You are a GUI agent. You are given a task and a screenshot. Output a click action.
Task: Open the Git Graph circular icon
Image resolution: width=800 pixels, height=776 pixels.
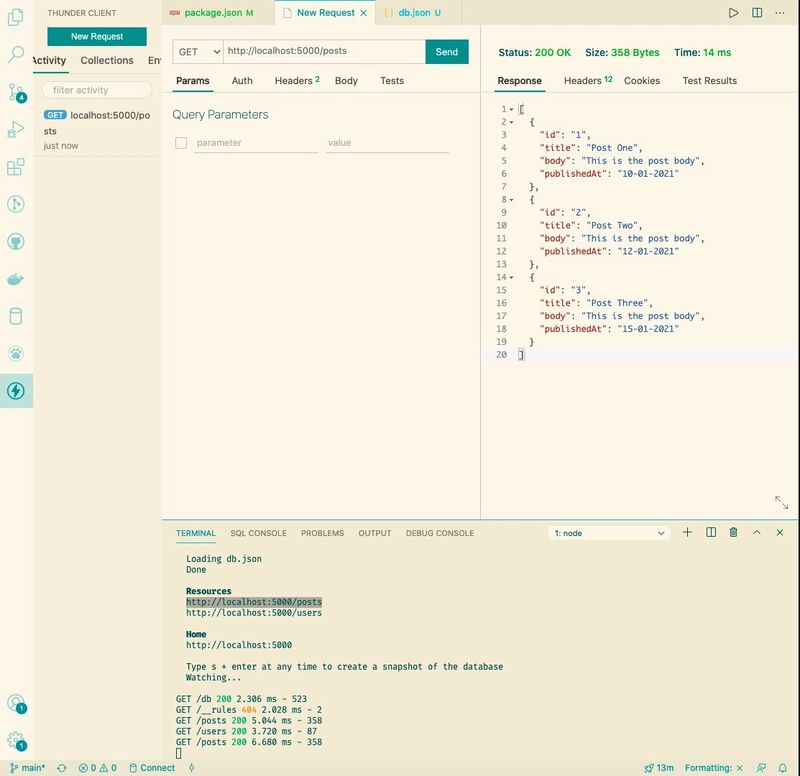click(16, 204)
